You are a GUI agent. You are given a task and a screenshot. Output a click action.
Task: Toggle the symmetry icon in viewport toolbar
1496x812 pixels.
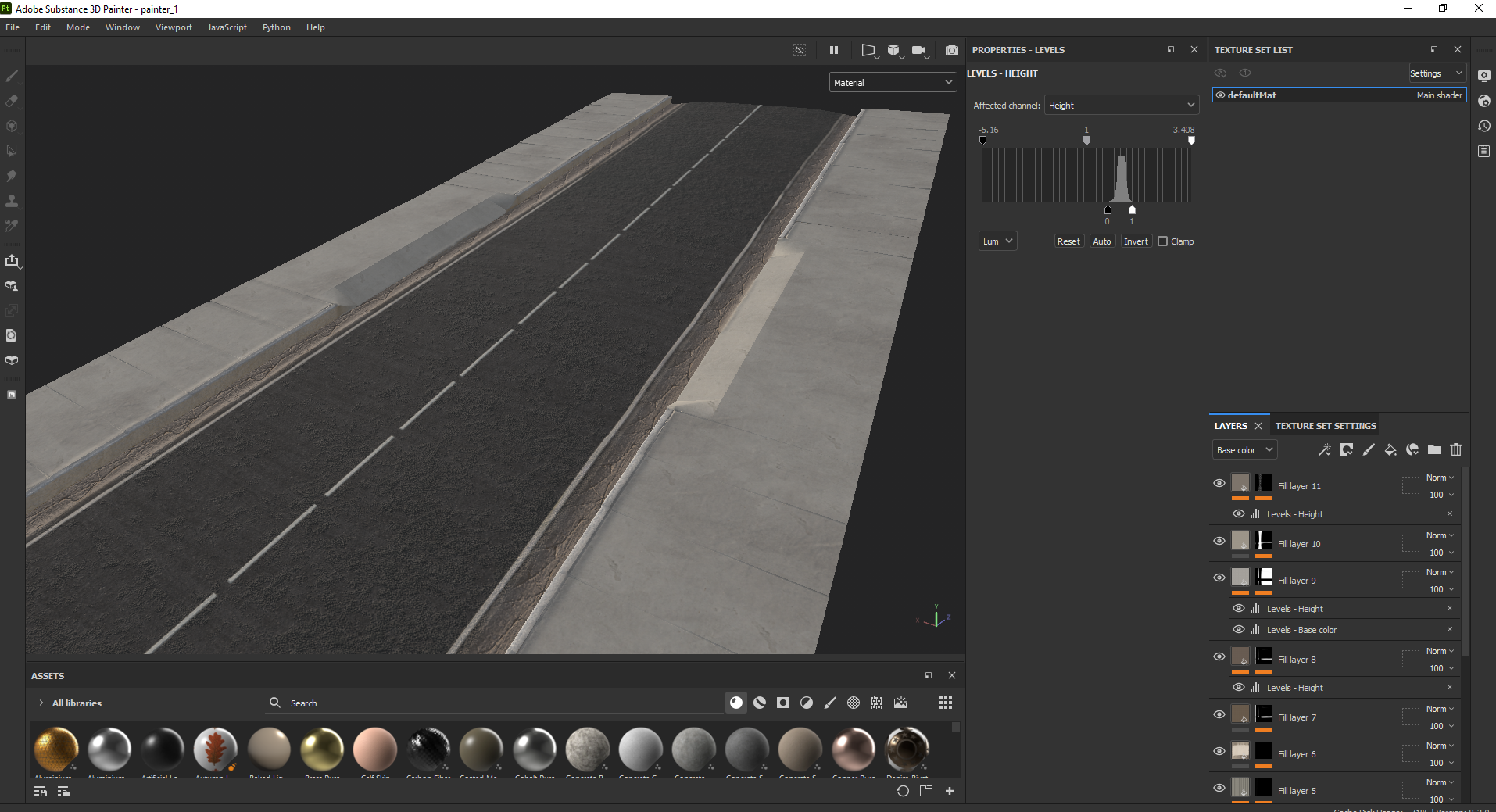[800, 50]
